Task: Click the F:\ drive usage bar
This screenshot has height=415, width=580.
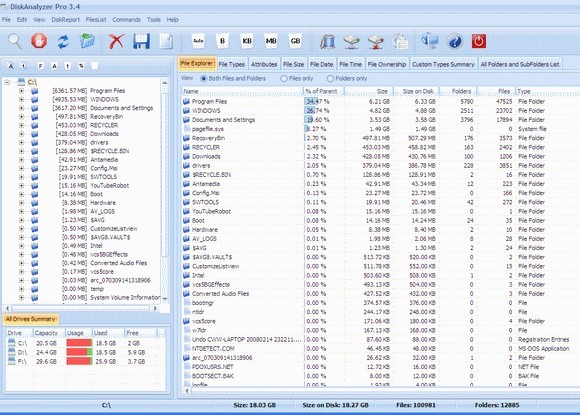Action: pyautogui.click(x=79, y=361)
